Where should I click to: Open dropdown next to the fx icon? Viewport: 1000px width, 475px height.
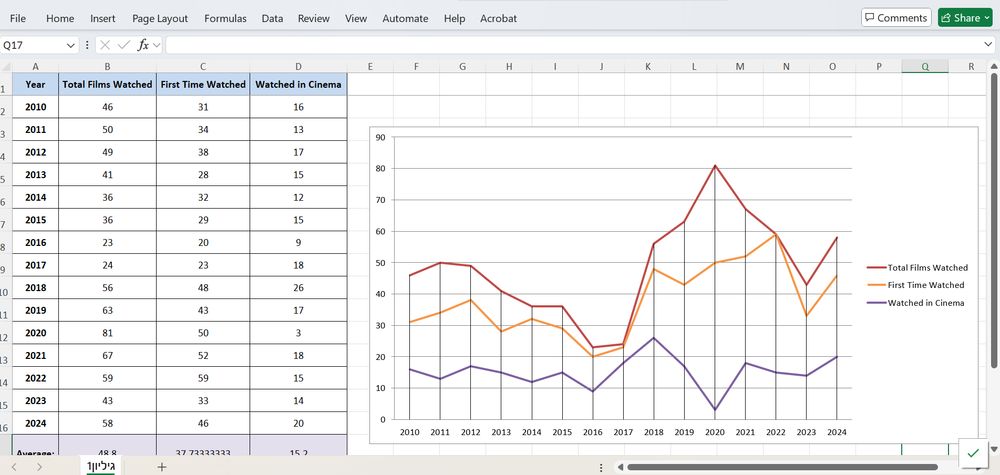point(157,45)
